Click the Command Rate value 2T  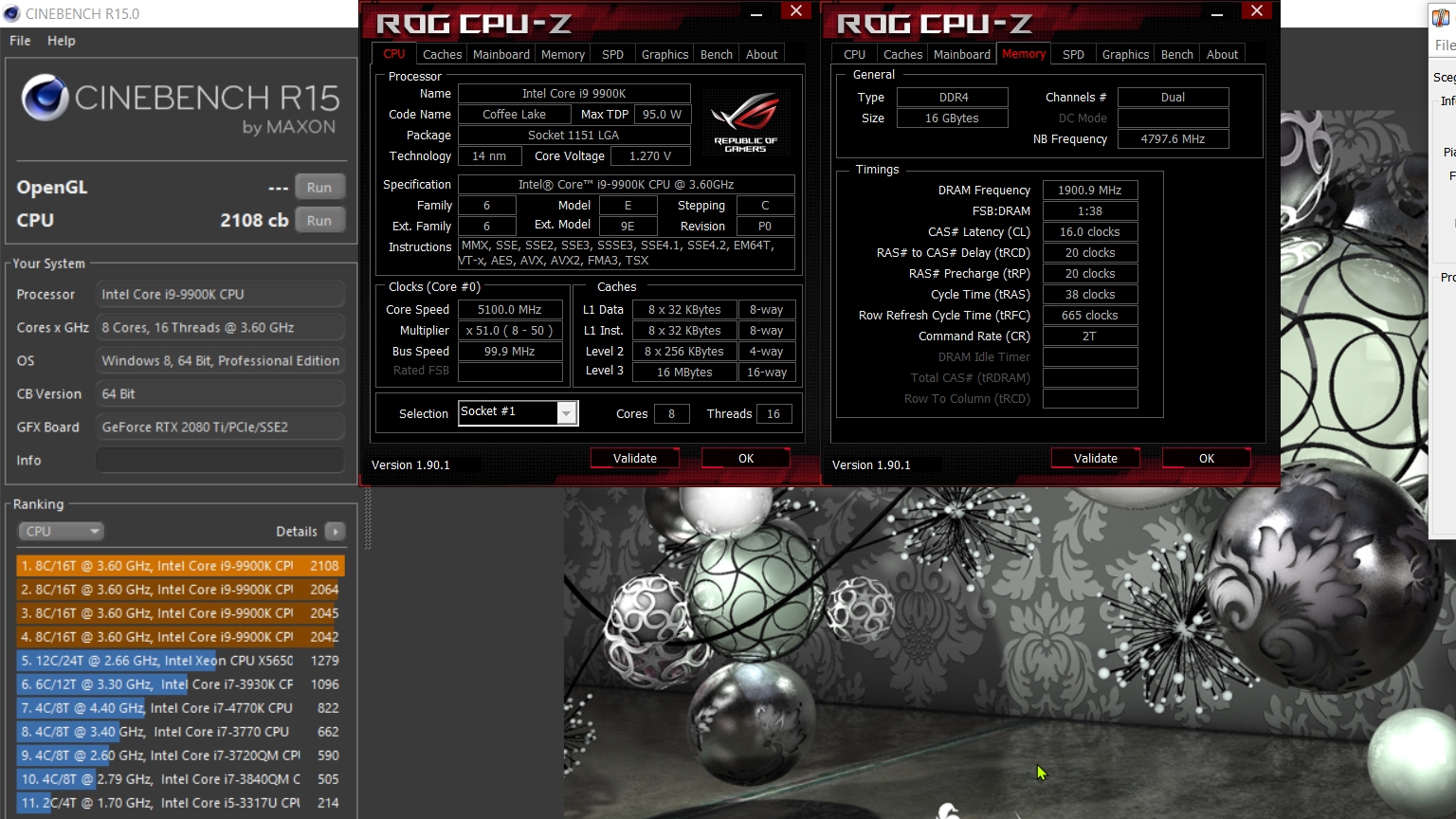point(1090,337)
